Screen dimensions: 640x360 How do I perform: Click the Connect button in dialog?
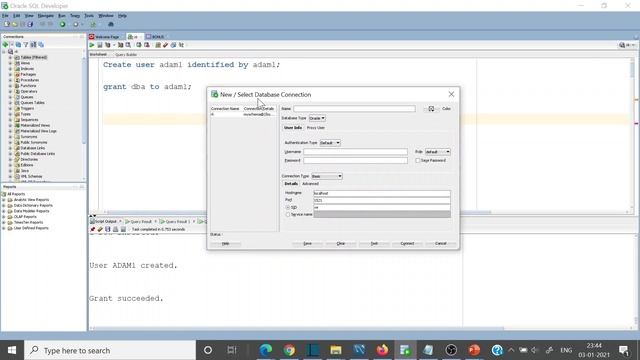[x=407, y=244]
